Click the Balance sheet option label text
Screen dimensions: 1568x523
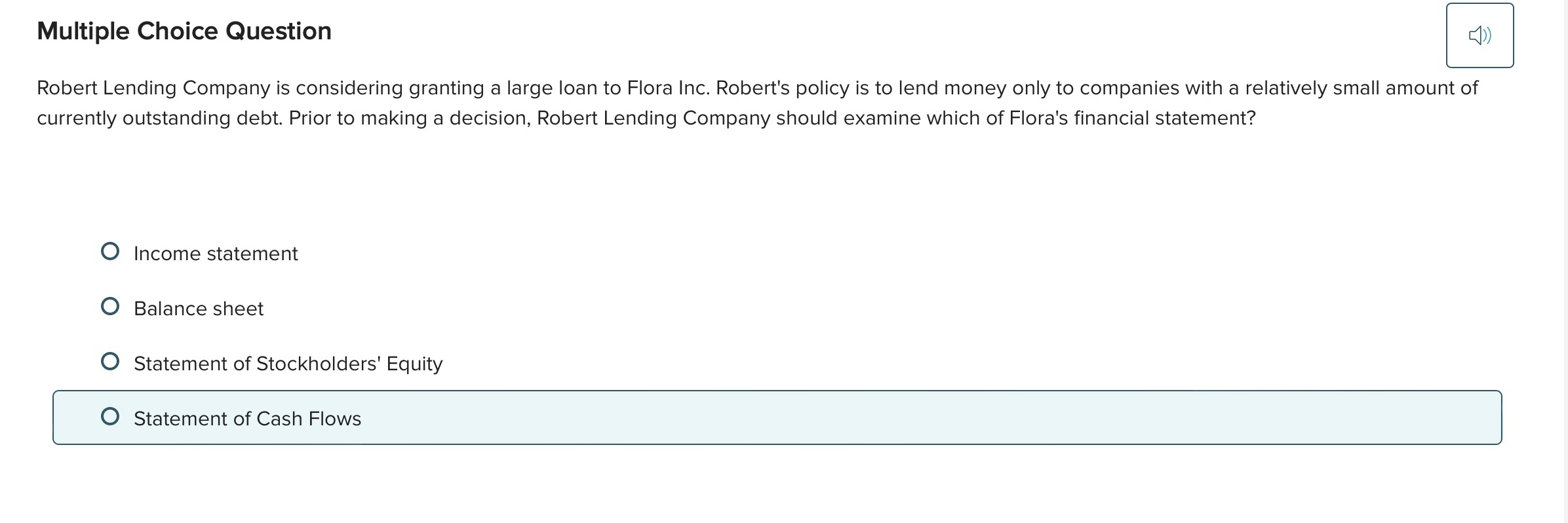pos(198,308)
